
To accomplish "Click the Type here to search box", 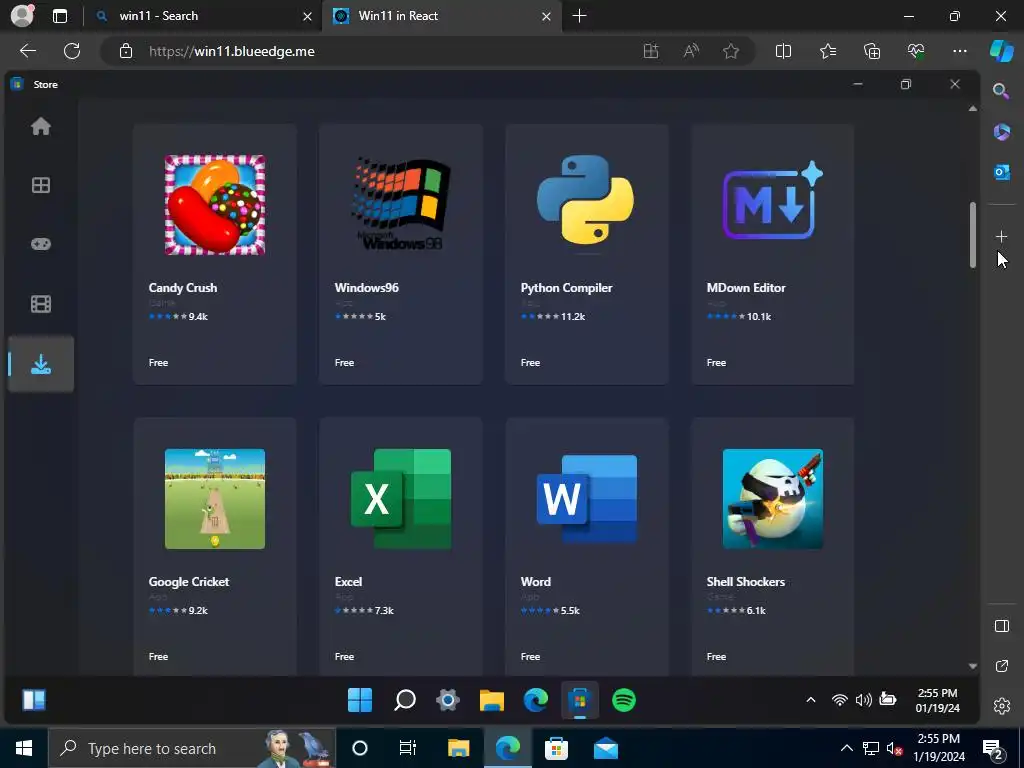I will click(192, 748).
